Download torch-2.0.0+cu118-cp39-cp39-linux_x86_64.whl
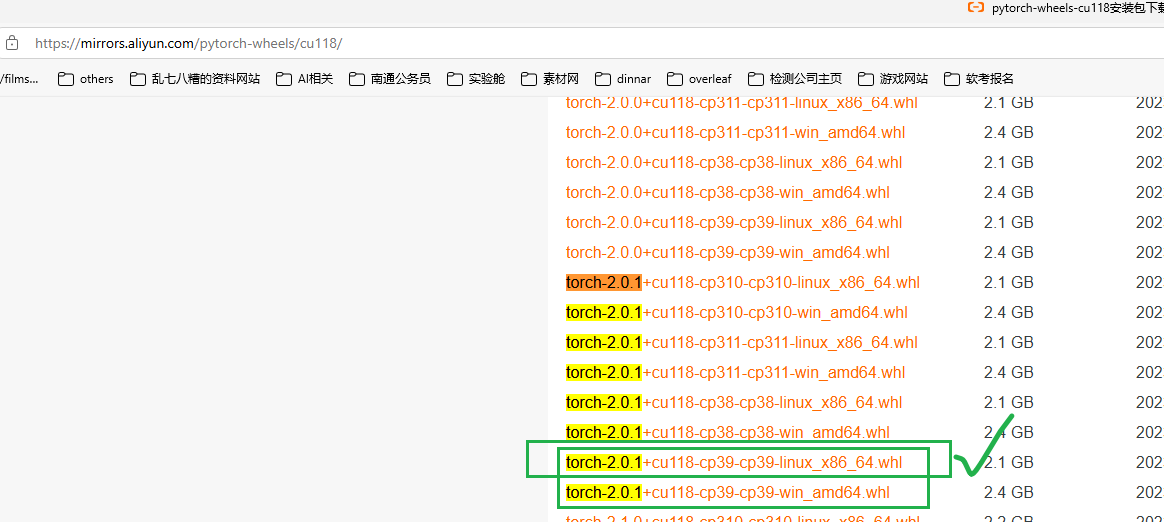This screenshot has width=1164, height=522. pos(734,223)
